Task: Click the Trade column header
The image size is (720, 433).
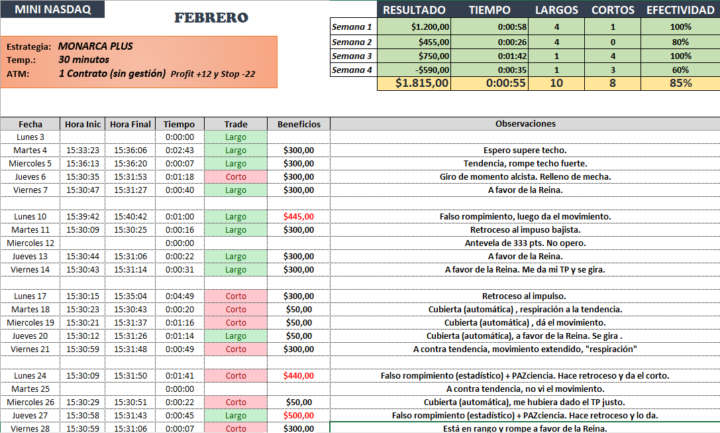Action: (x=236, y=124)
